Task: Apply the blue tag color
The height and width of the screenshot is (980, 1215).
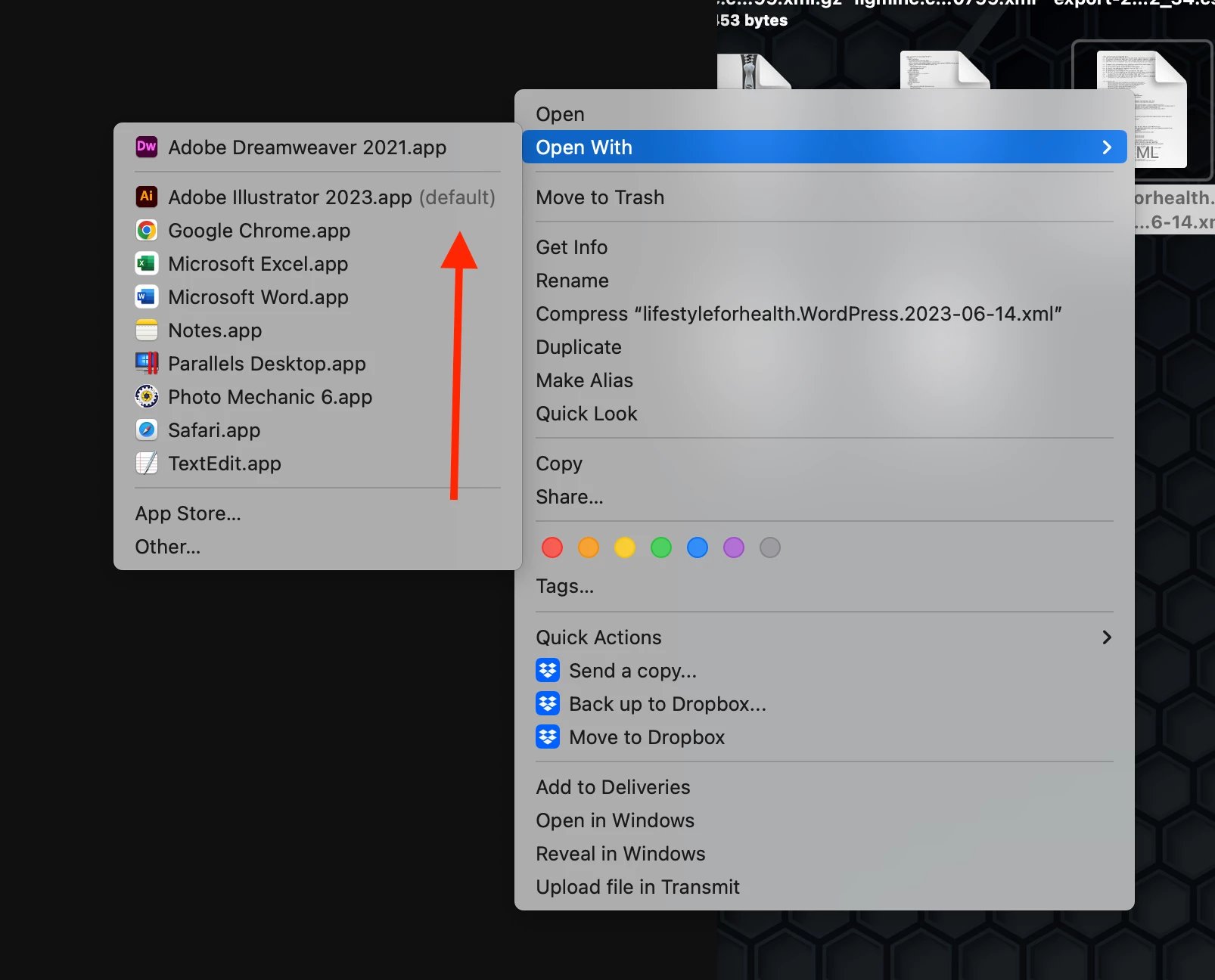Action: click(x=698, y=547)
